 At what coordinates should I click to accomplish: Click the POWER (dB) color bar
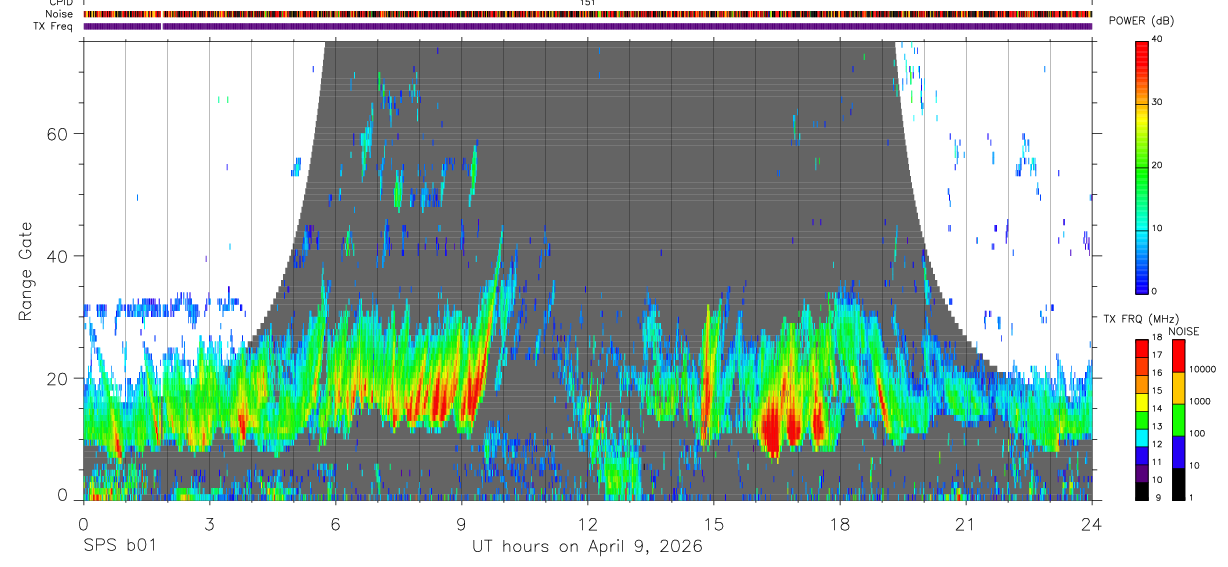pos(1142,166)
